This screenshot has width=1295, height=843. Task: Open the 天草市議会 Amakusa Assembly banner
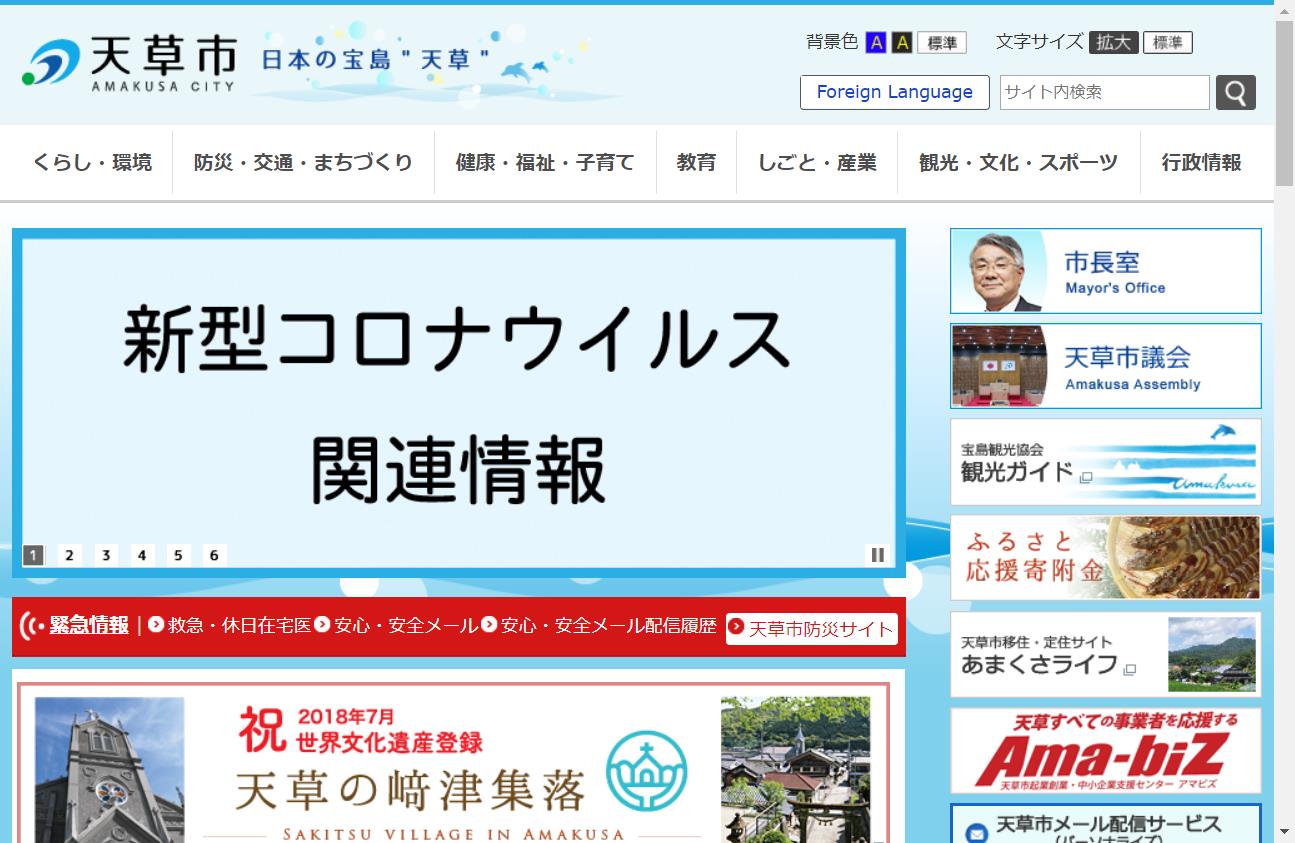coord(1104,365)
